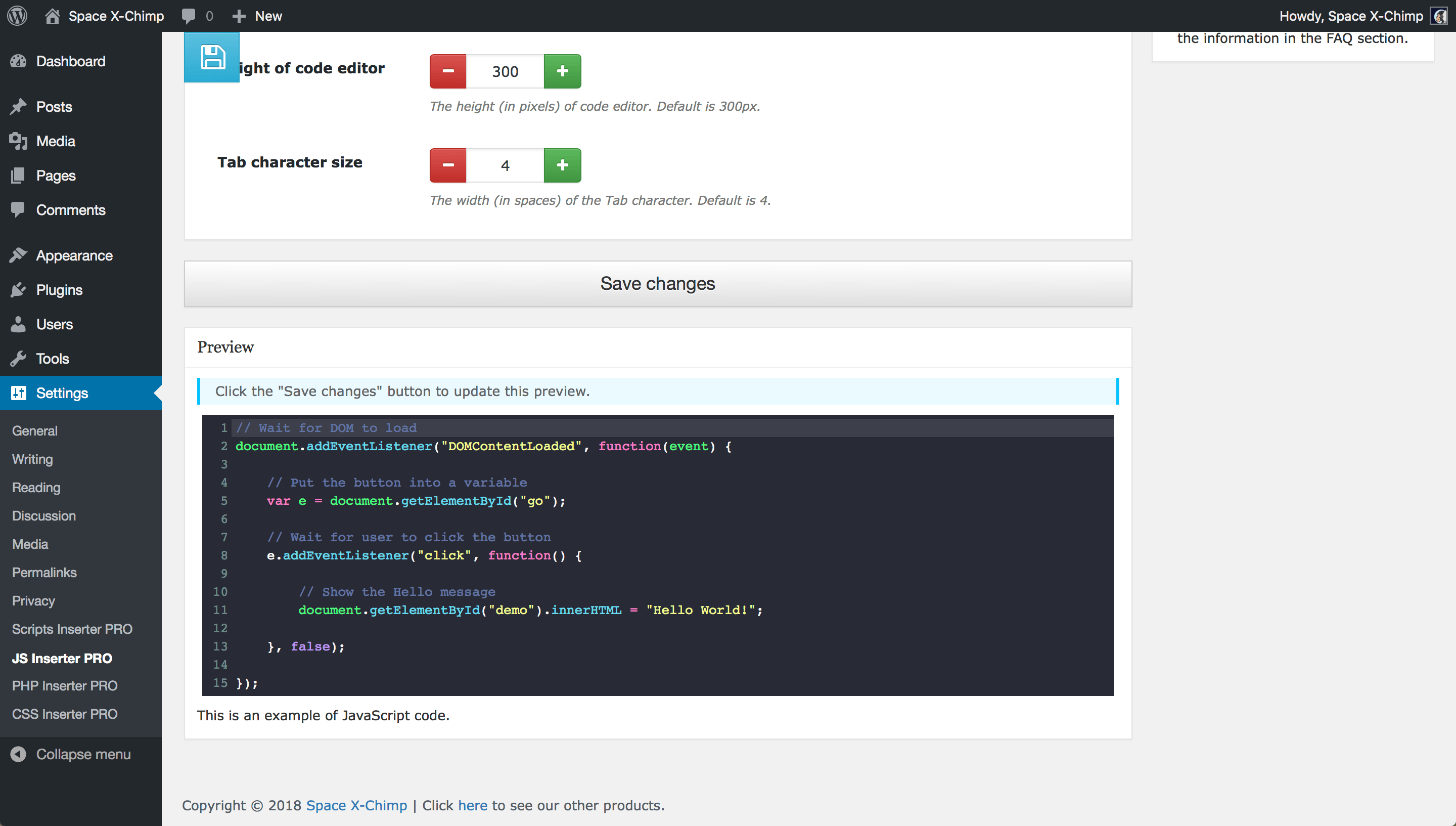This screenshot has width=1456, height=826.
Task: Click the Tools wrench icon
Action: coord(18,359)
